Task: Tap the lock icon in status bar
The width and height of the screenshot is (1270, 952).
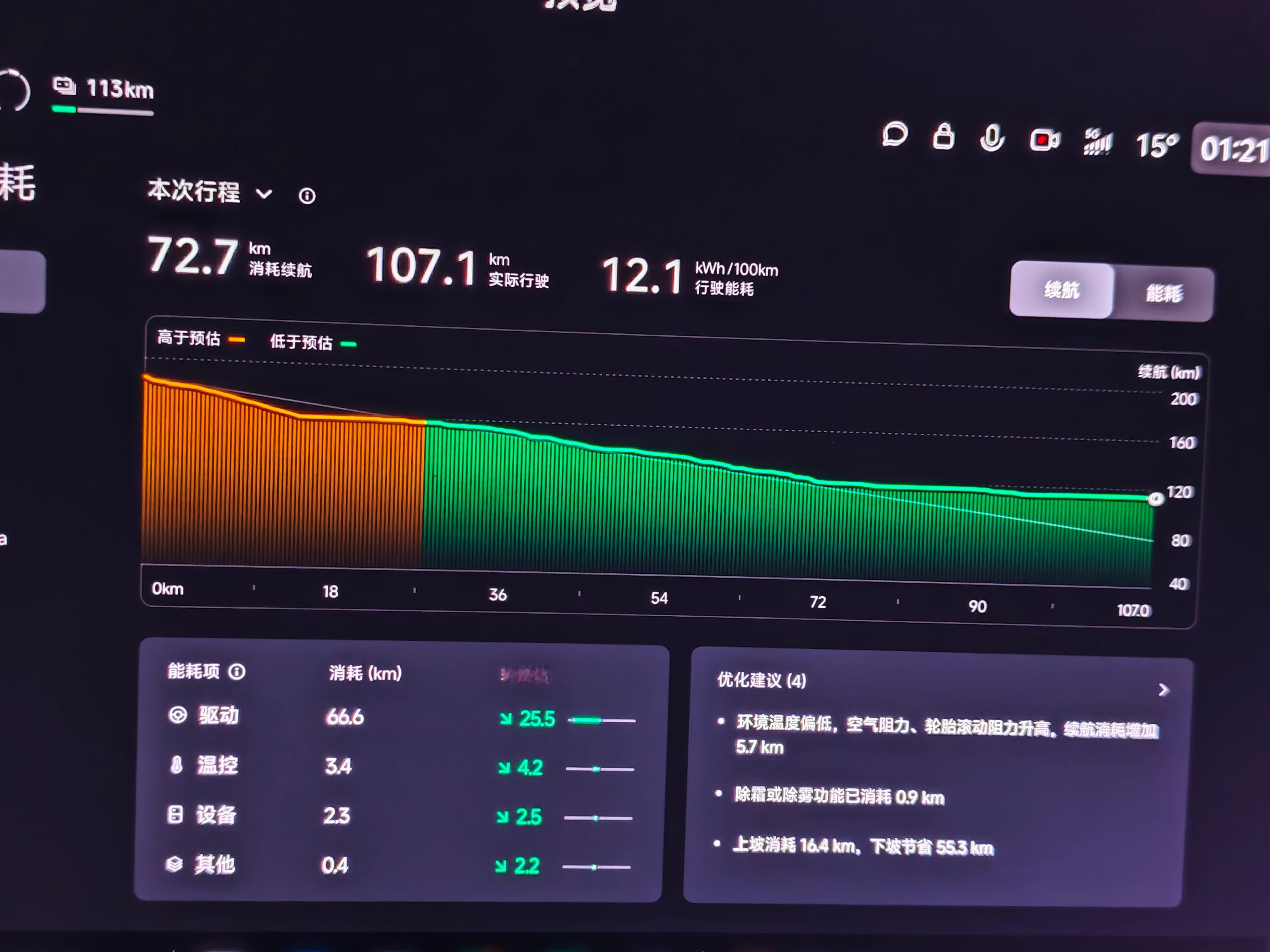Action: 943,137
